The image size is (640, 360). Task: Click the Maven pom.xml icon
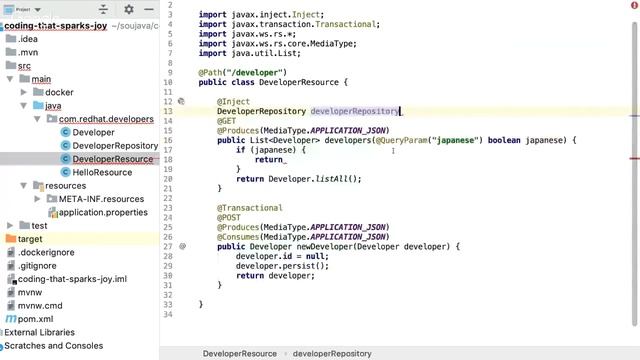(x=11, y=319)
